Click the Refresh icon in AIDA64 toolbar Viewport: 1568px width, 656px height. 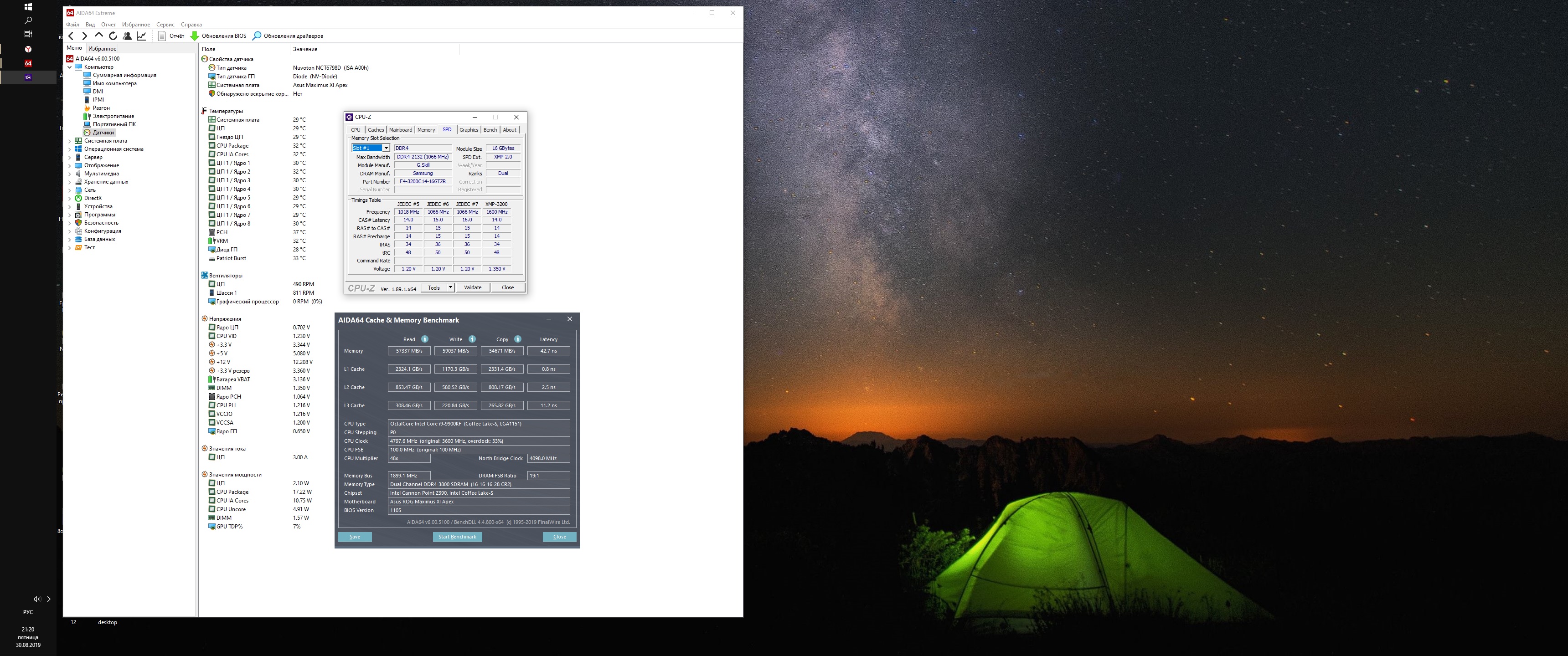[x=113, y=36]
